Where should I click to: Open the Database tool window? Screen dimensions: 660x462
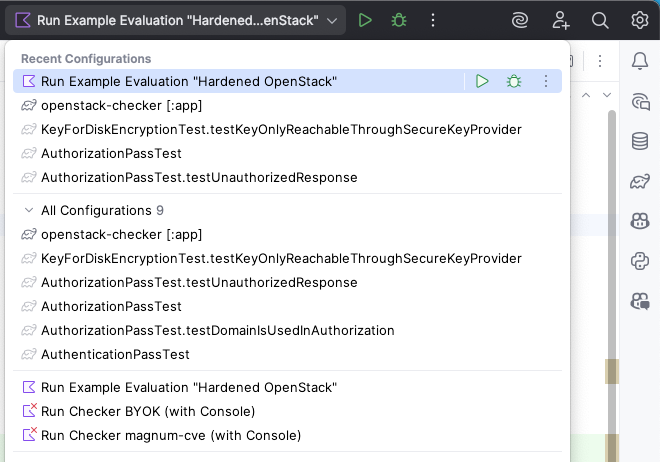coord(640,141)
